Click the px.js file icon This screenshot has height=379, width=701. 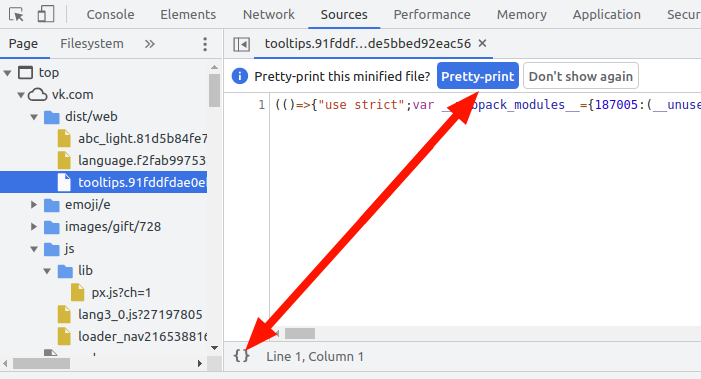tap(78, 292)
